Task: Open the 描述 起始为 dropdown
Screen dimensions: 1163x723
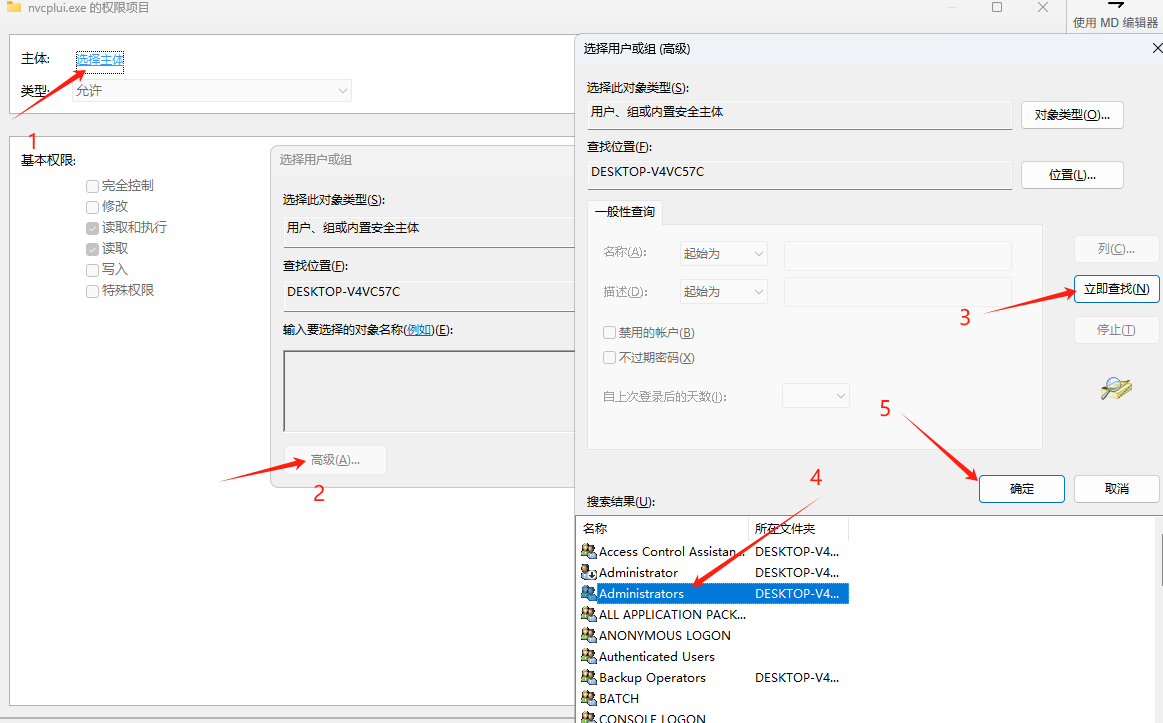Action: coord(723,291)
